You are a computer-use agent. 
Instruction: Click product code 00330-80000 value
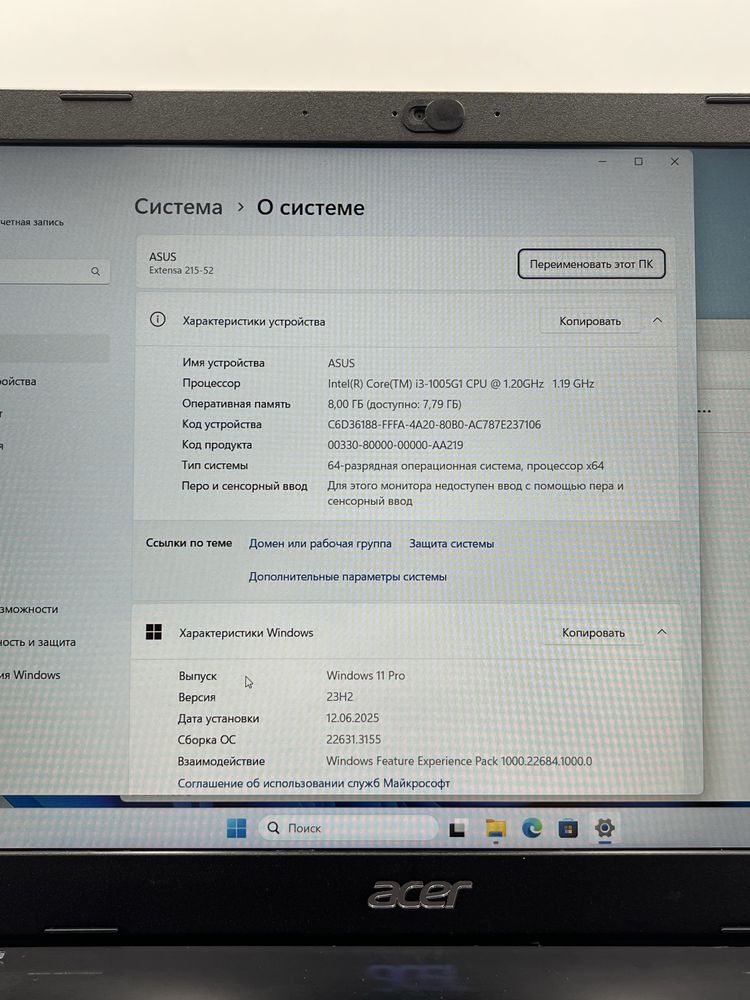[395, 445]
